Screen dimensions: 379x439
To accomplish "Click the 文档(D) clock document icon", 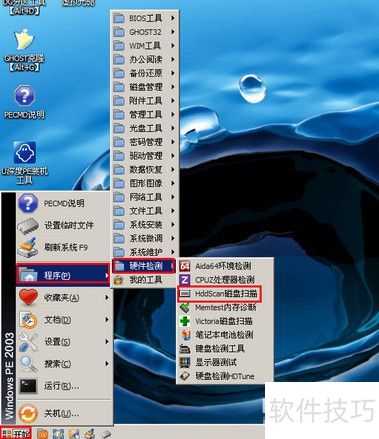I will click(28, 320).
